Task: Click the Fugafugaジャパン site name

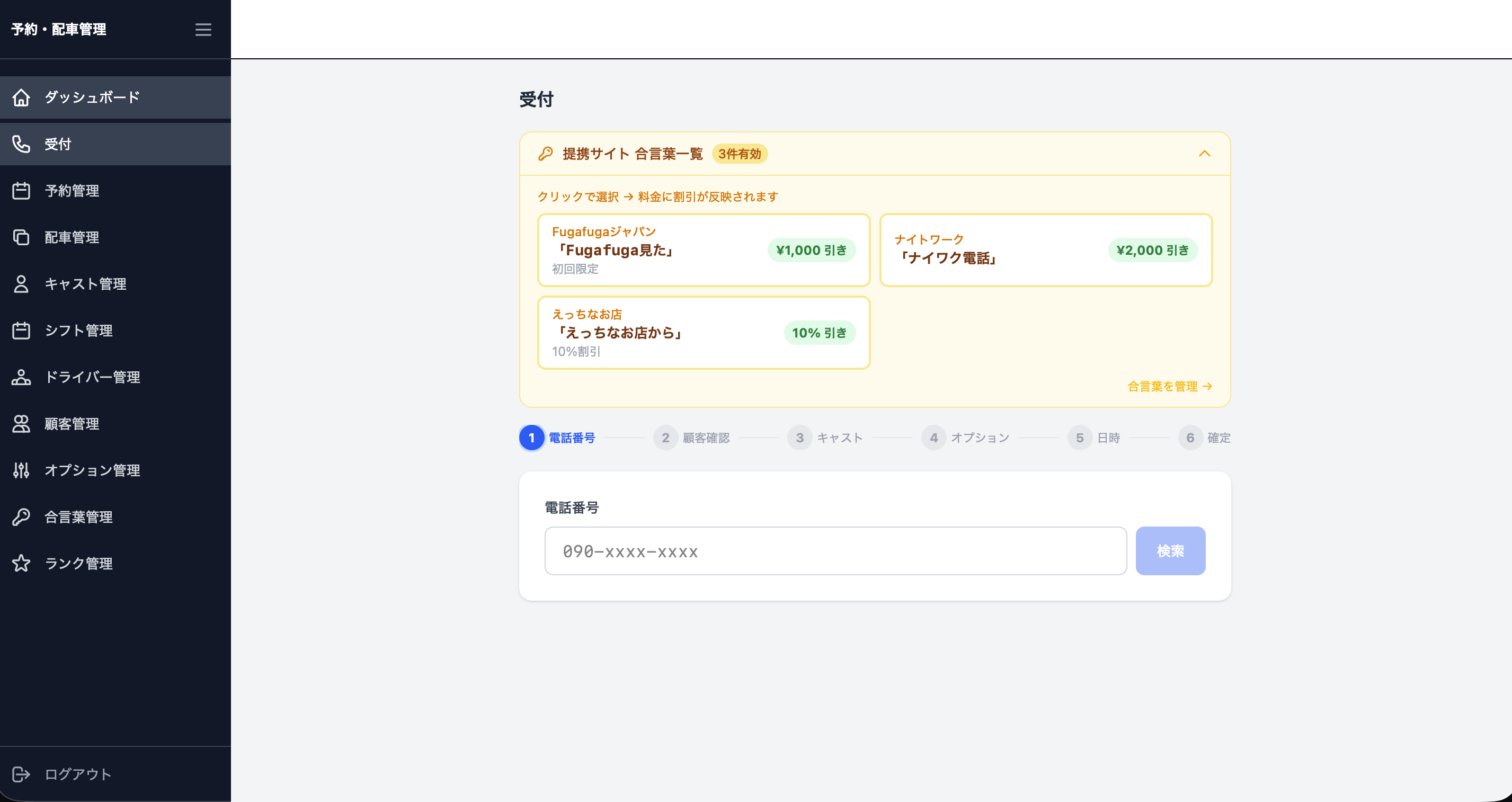Action: (604, 231)
